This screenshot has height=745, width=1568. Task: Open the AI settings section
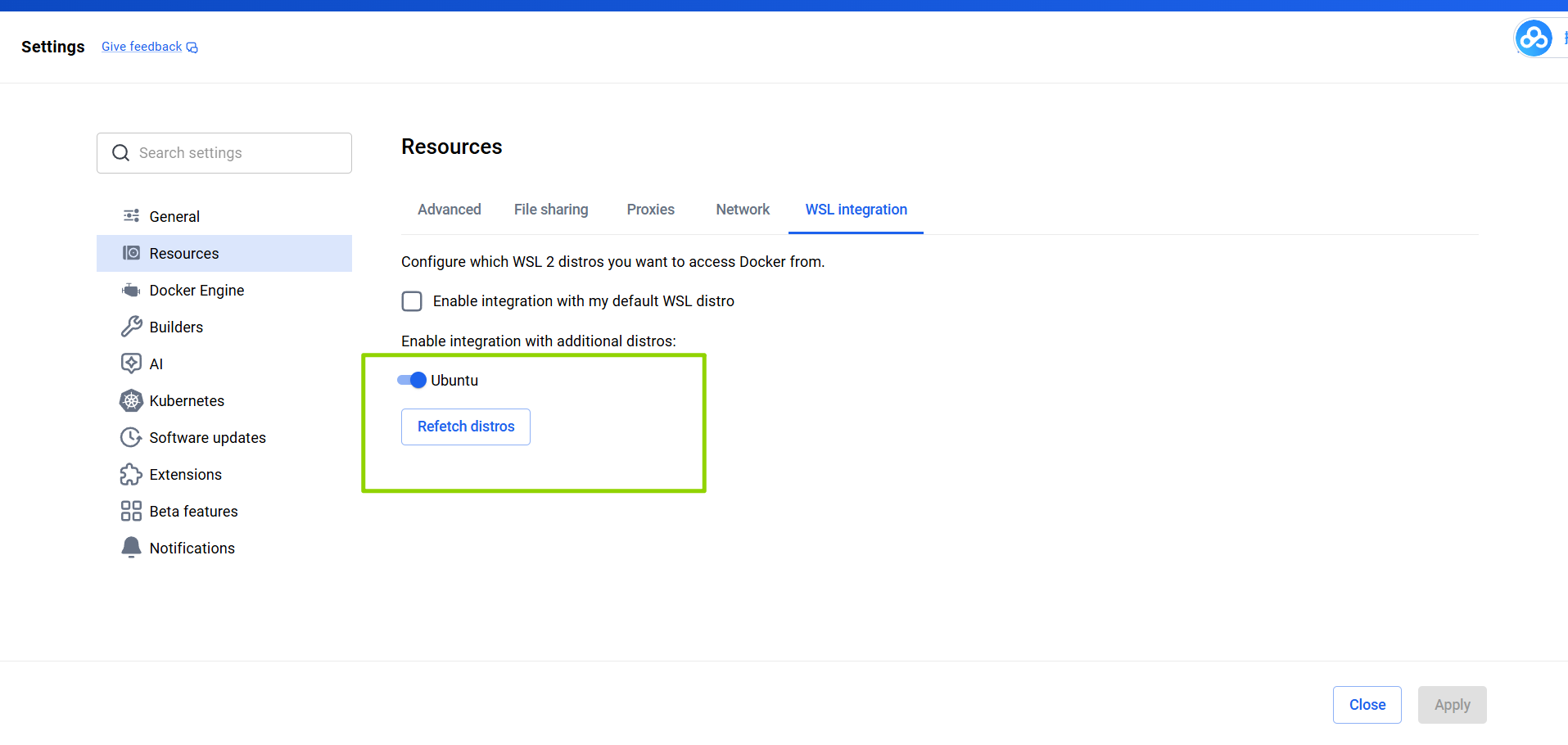[x=224, y=363]
